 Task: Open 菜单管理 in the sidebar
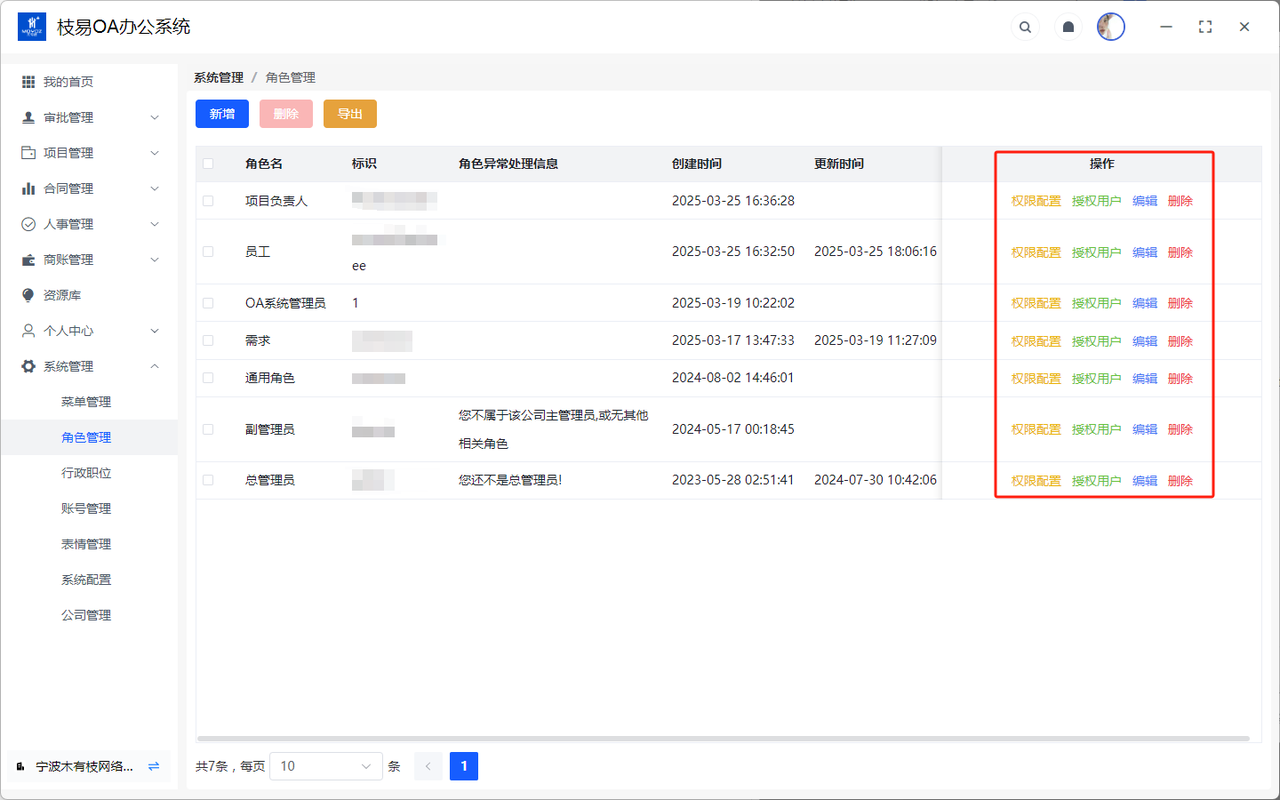coord(86,402)
